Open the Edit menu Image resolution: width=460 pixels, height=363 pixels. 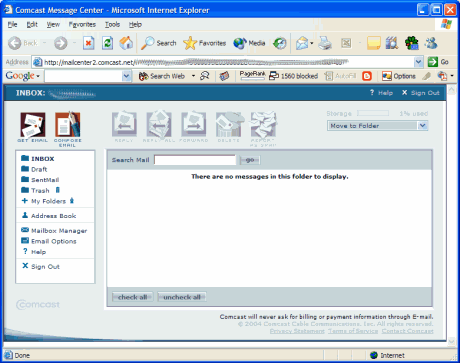click(x=32, y=24)
